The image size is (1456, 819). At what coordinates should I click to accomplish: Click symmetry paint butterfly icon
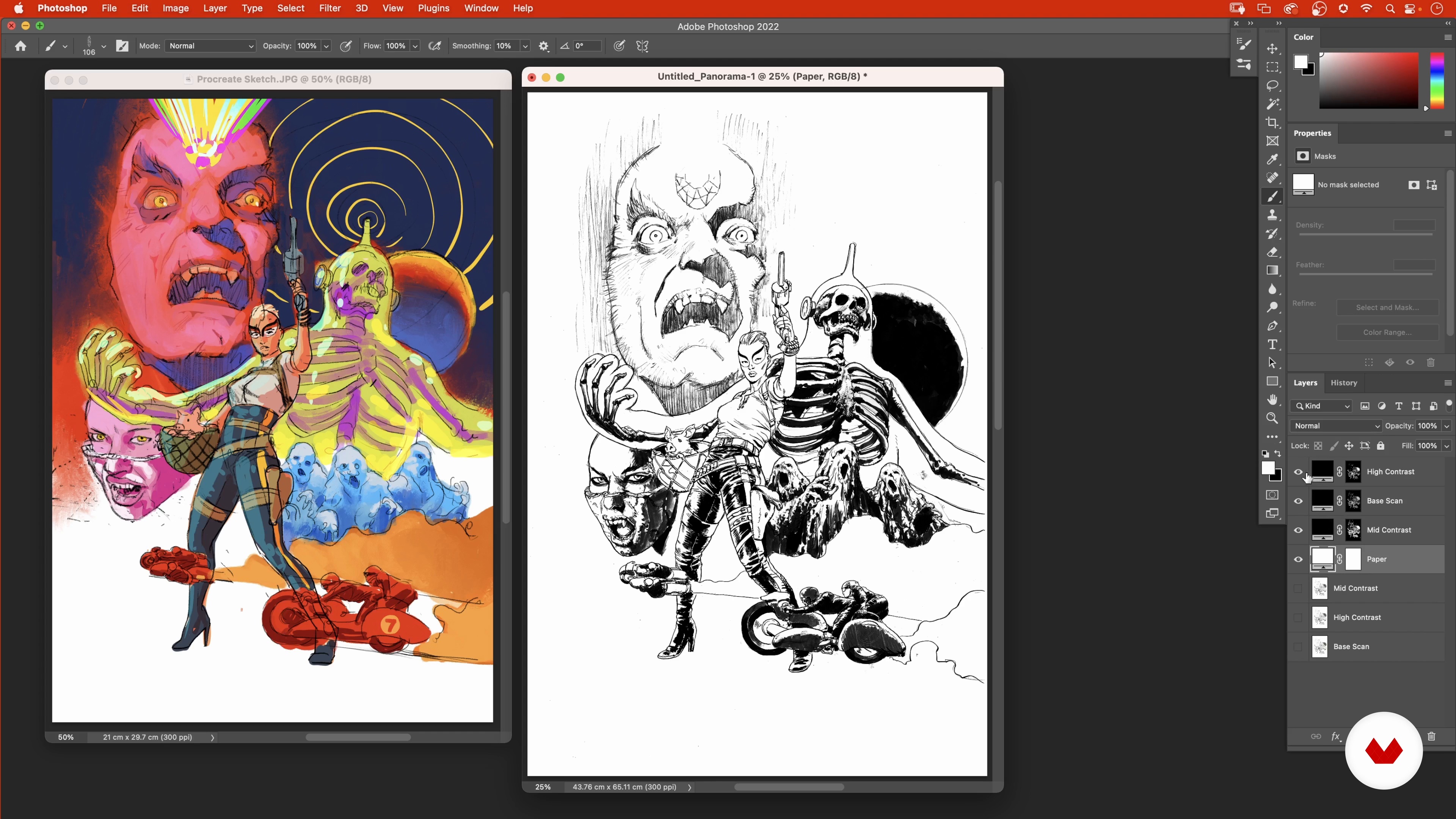click(x=642, y=46)
